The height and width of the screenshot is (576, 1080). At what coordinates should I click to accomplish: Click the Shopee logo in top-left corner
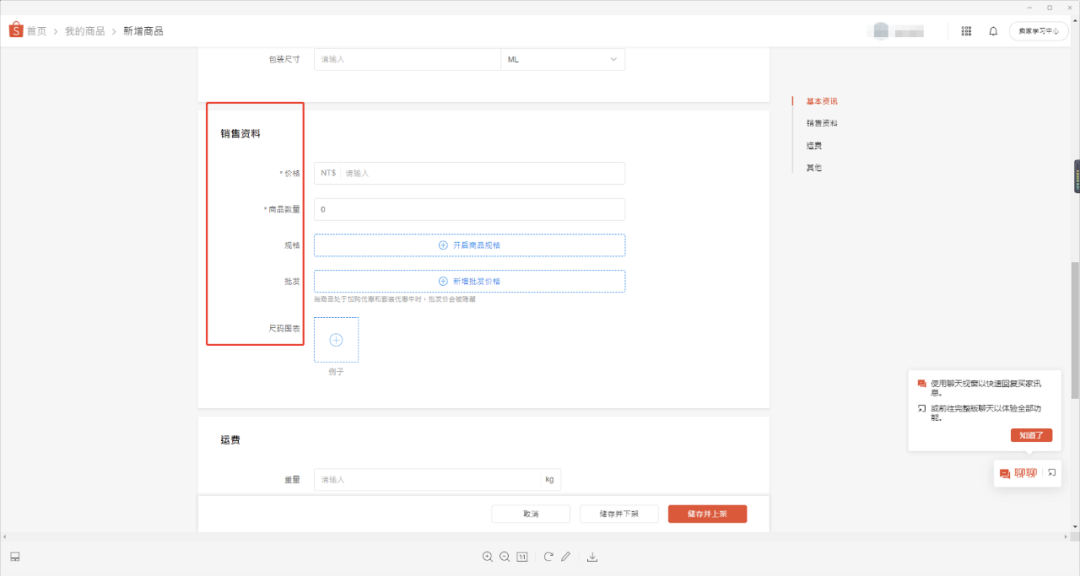click(x=16, y=31)
